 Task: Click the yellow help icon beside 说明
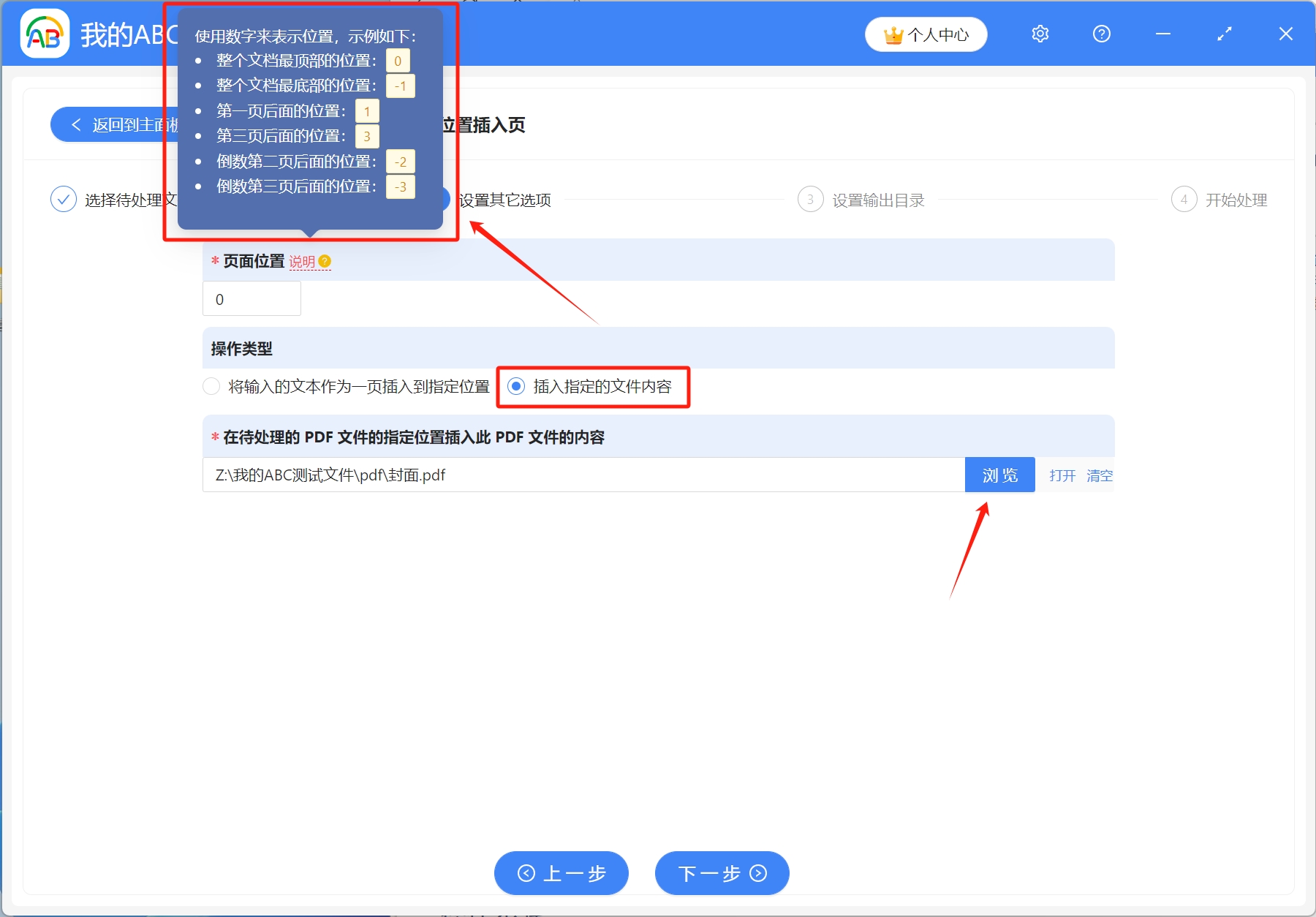(x=325, y=260)
